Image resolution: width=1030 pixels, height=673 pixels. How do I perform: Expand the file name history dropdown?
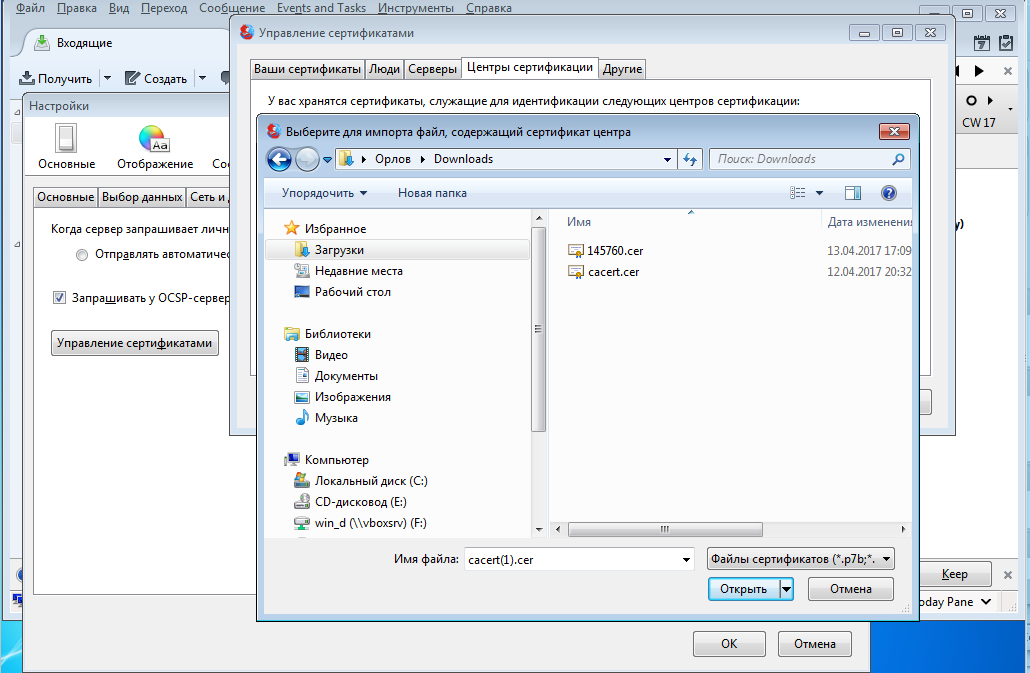click(686, 559)
